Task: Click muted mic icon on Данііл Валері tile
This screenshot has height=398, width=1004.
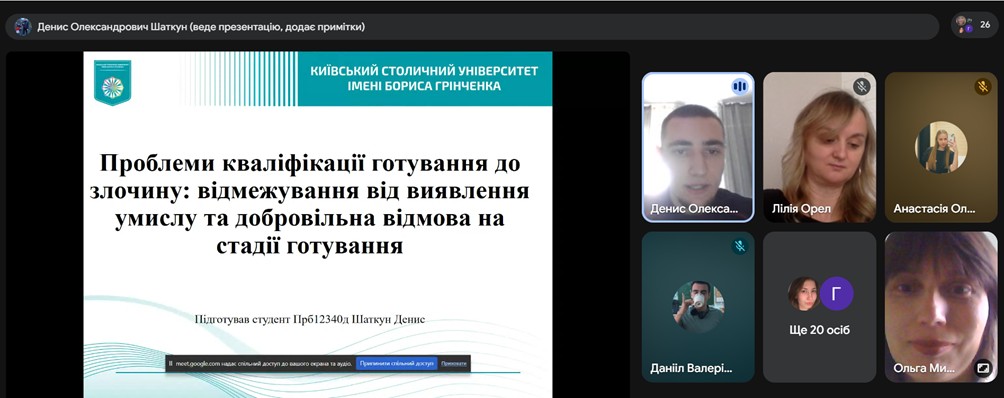Action: click(740, 246)
